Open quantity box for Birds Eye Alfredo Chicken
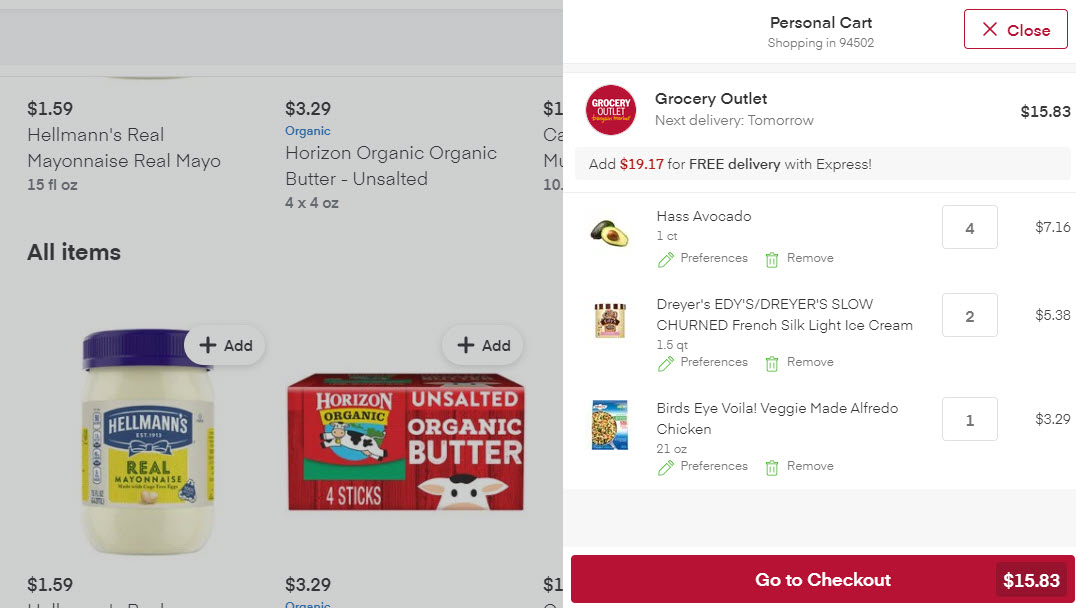Viewport: 1076px width, 608px height. coord(969,420)
